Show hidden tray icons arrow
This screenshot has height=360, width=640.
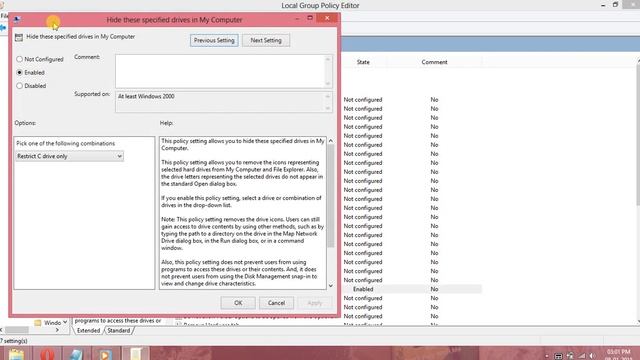(547, 356)
